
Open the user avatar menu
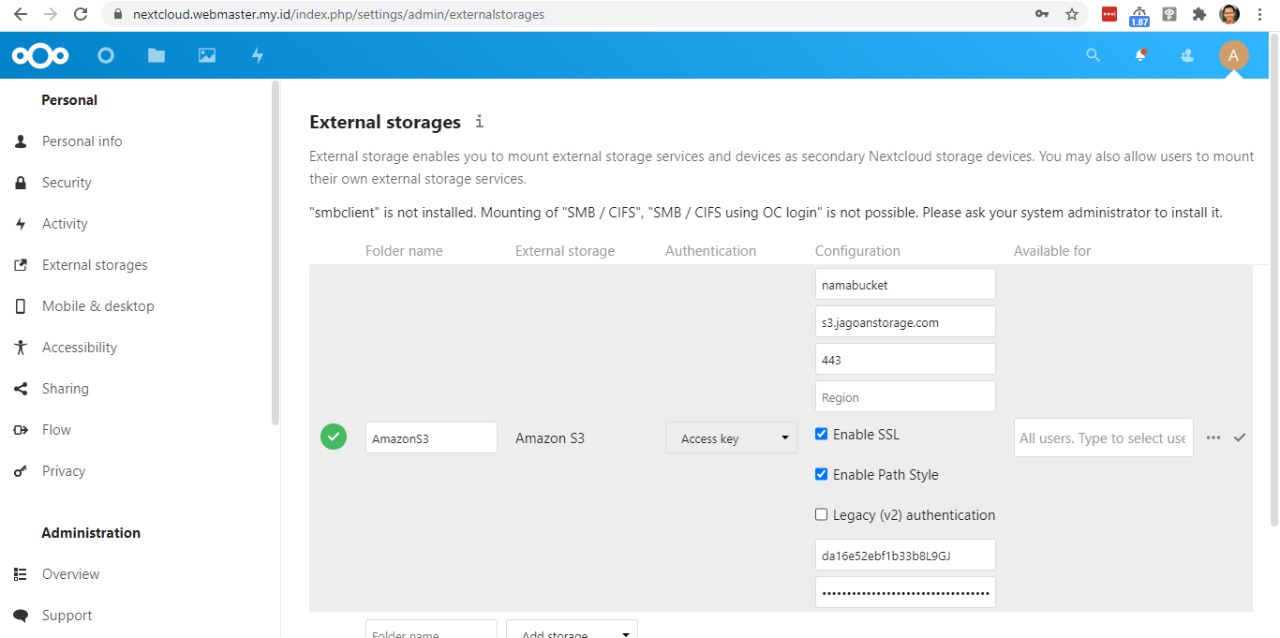[x=1234, y=56]
